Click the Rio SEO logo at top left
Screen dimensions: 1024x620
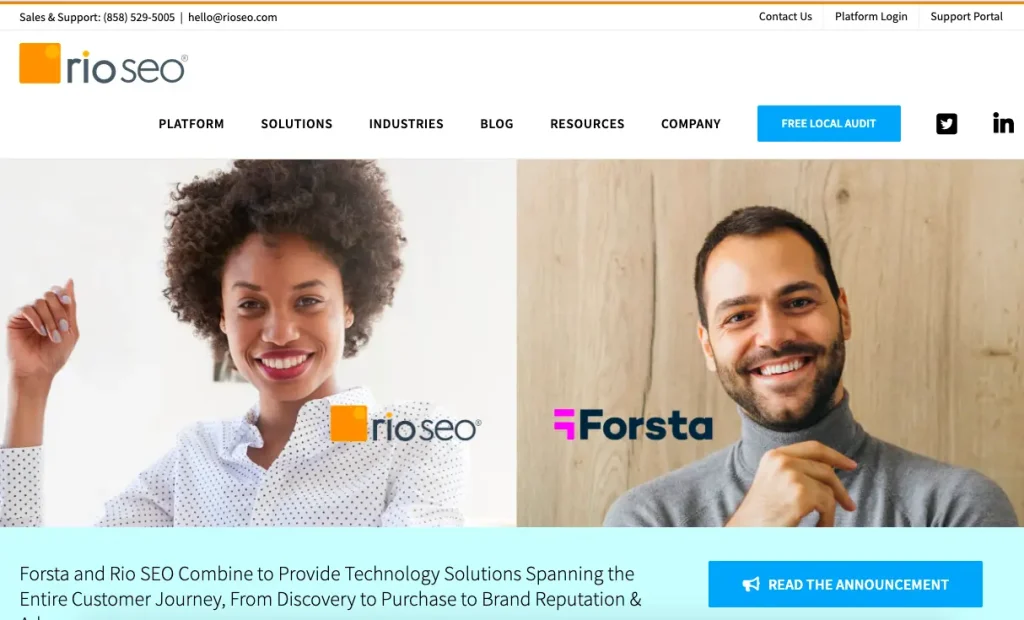[103, 63]
